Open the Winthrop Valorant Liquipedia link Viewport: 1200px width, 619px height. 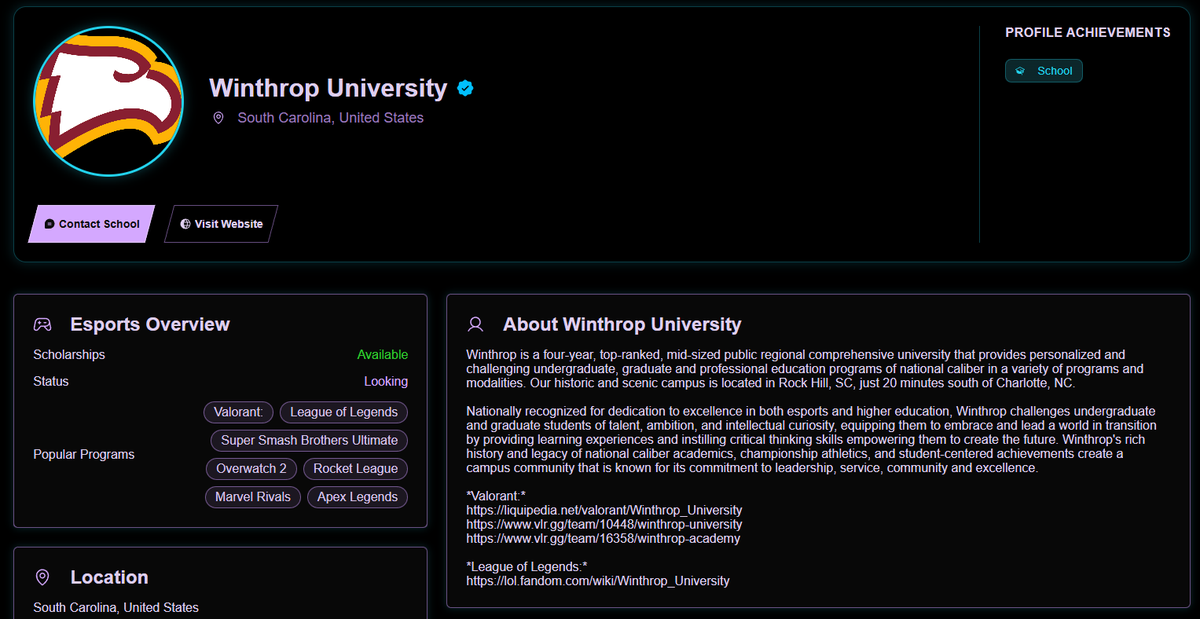(x=604, y=510)
